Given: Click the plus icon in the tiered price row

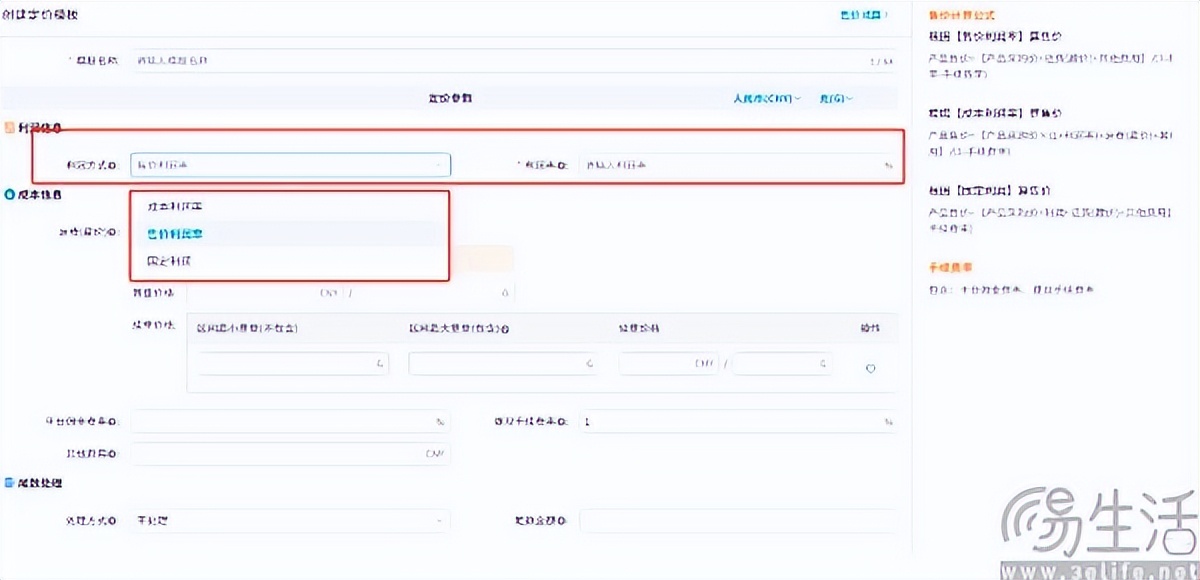Looking at the screenshot, I should [870, 368].
